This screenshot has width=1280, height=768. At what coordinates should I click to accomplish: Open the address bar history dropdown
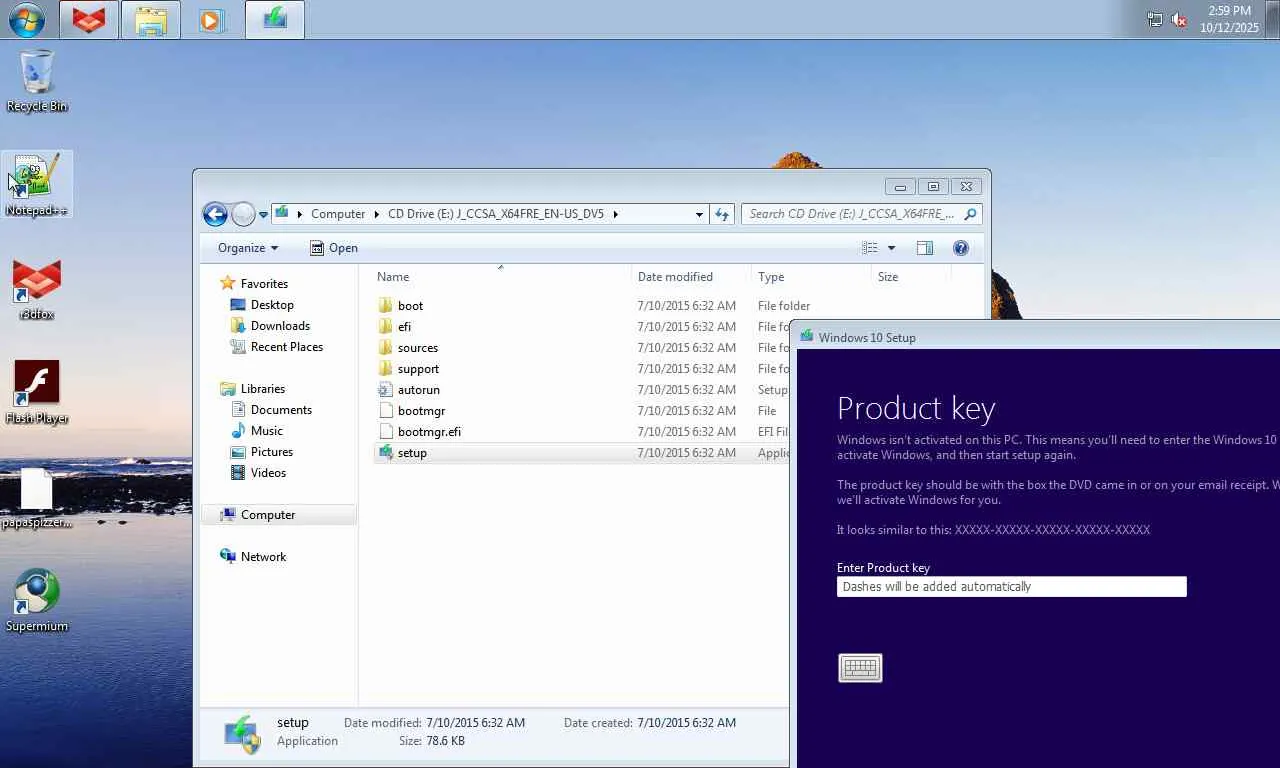699,214
